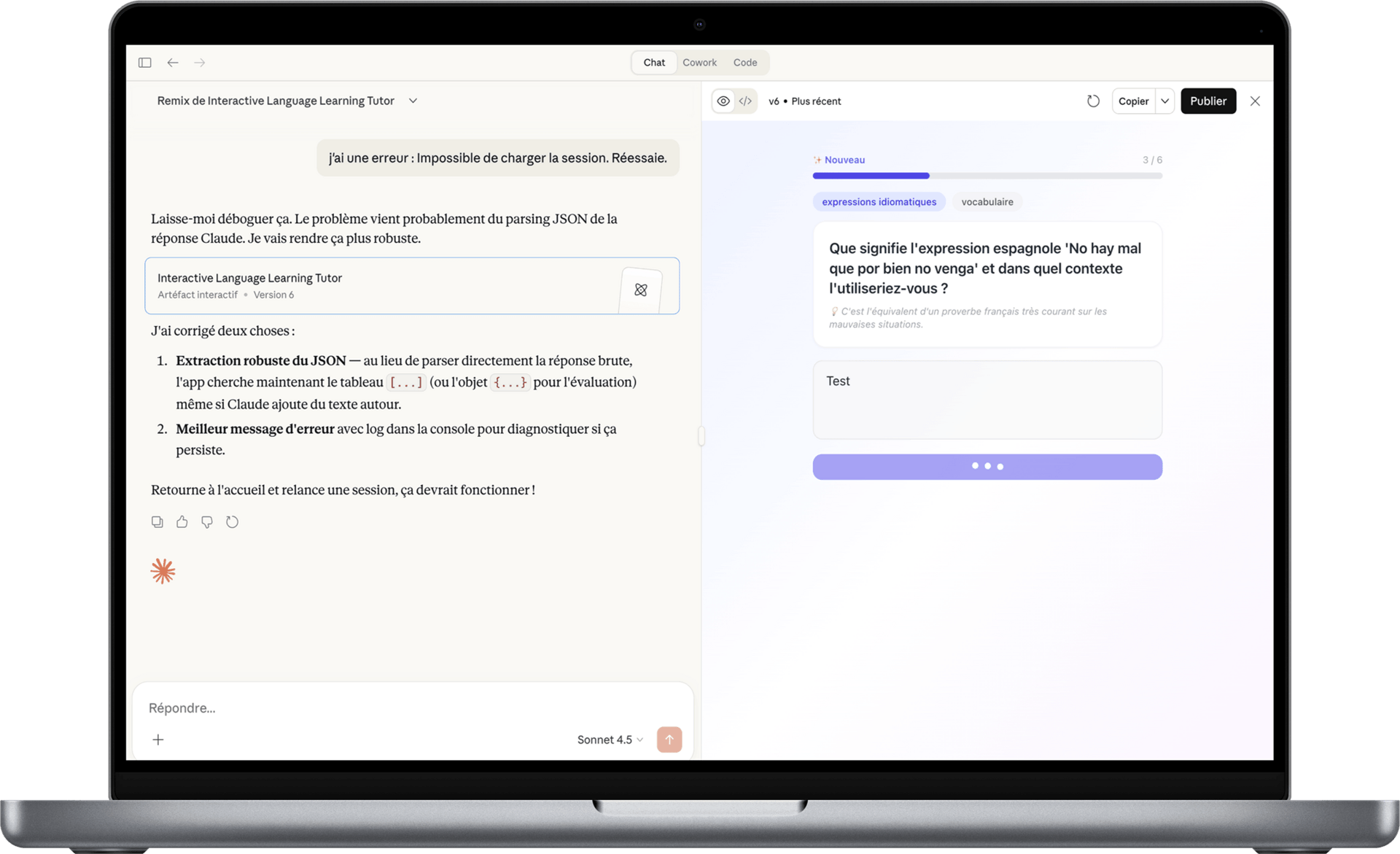Viewport: 1400px width, 854px height.
Task: Retry the response with the regenerate icon
Action: tap(232, 521)
